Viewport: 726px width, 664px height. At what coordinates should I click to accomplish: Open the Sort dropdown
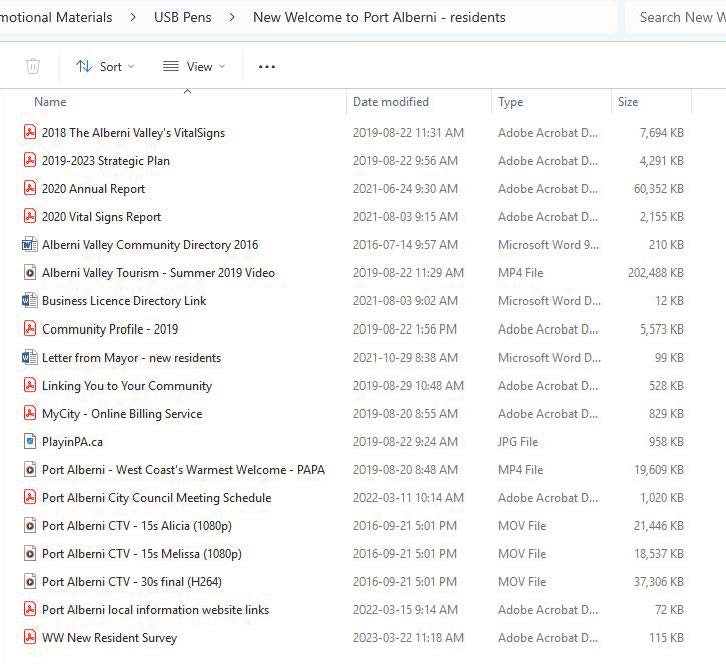point(105,66)
